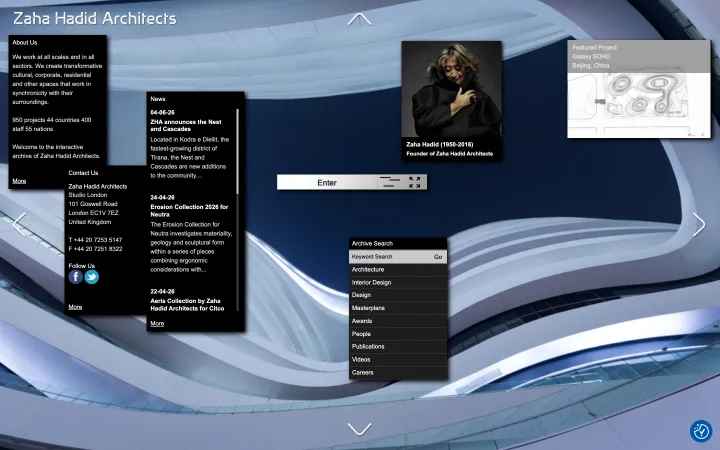Image resolution: width=720 pixels, height=450 pixels.
Task: Click 'News' panel heading
Action: click(x=158, y=99)
